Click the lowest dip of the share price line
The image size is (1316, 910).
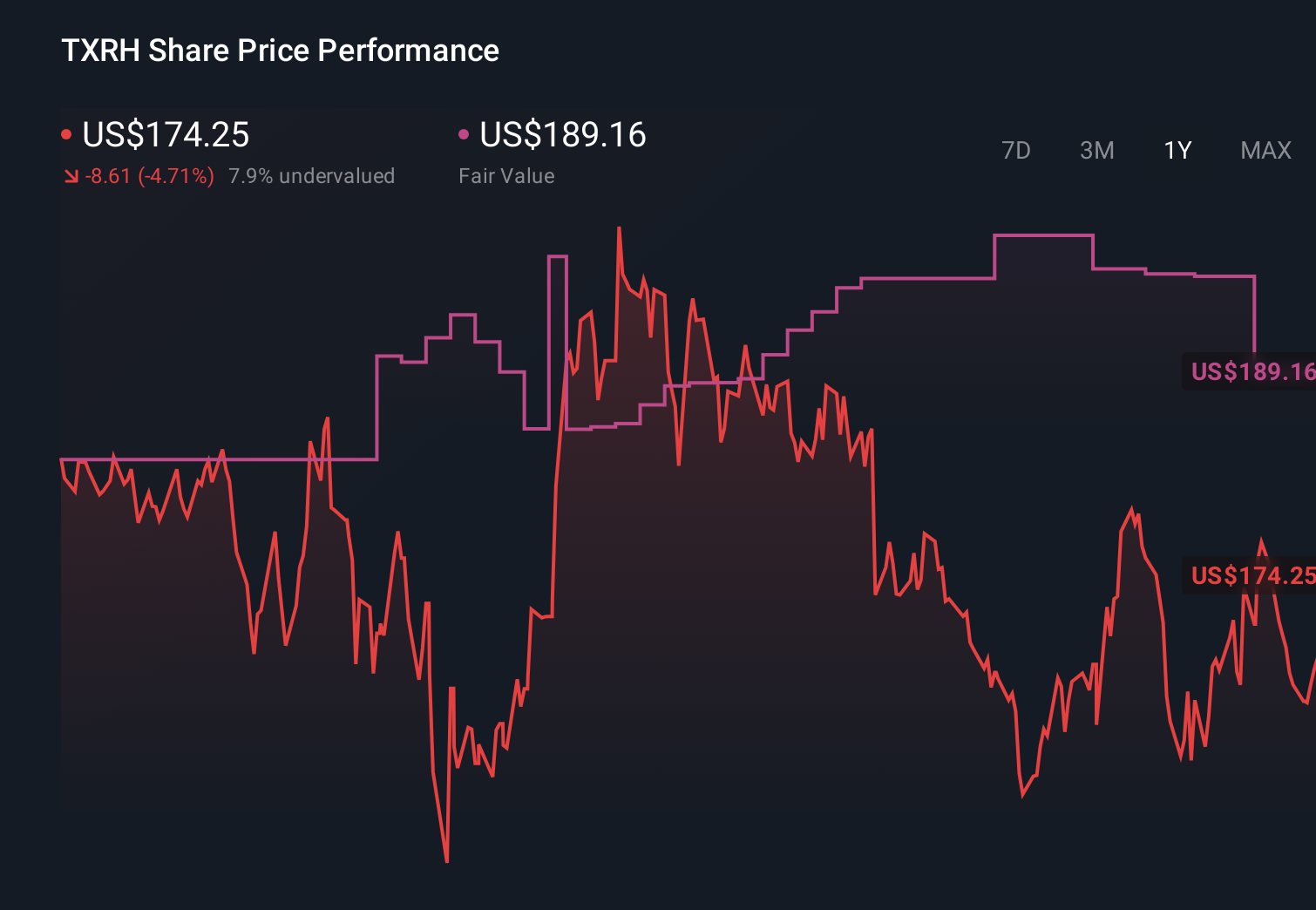(x=446, y=860)
